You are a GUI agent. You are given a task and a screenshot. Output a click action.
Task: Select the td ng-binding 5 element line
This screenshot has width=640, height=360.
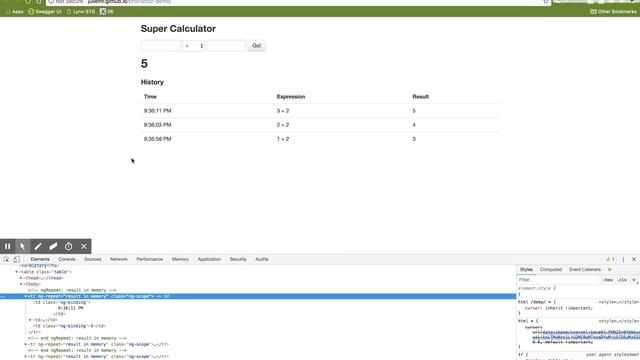(69, 326)
